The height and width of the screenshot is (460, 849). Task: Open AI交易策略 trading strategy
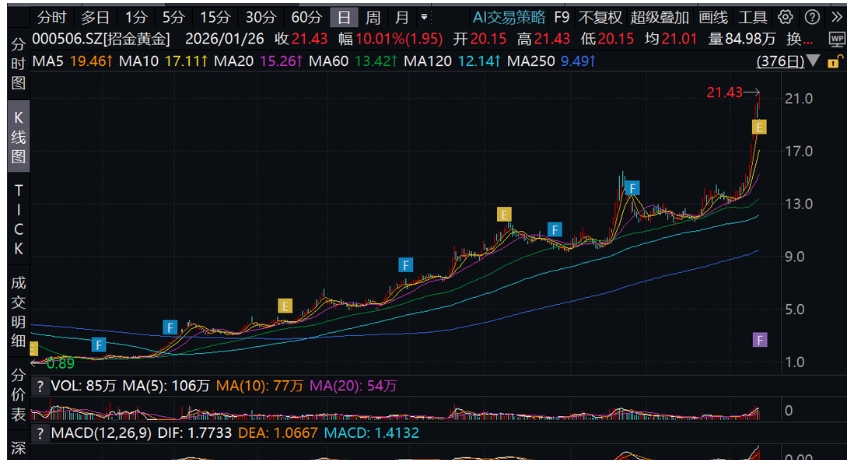(x=509, y=17)
